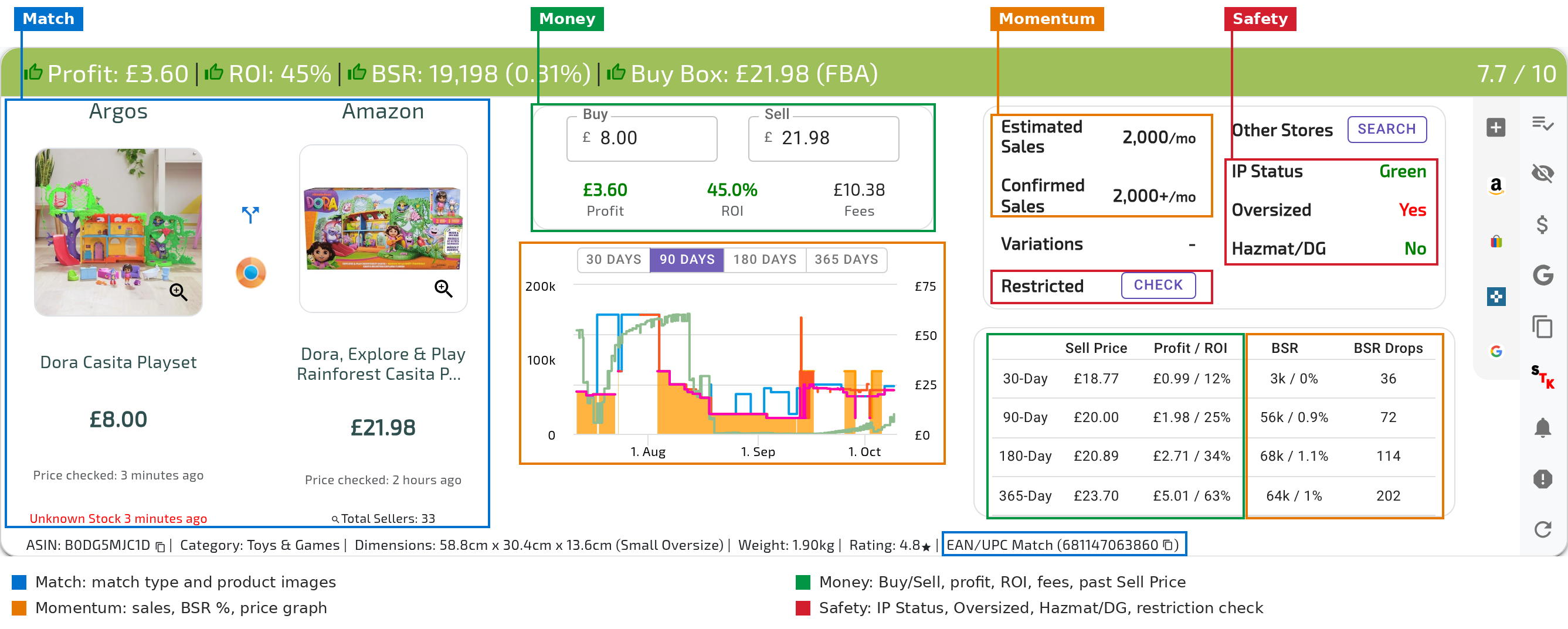Click the Category: Toys & Games text
This screenshot has width=1568, height=629.
point(259,545)
